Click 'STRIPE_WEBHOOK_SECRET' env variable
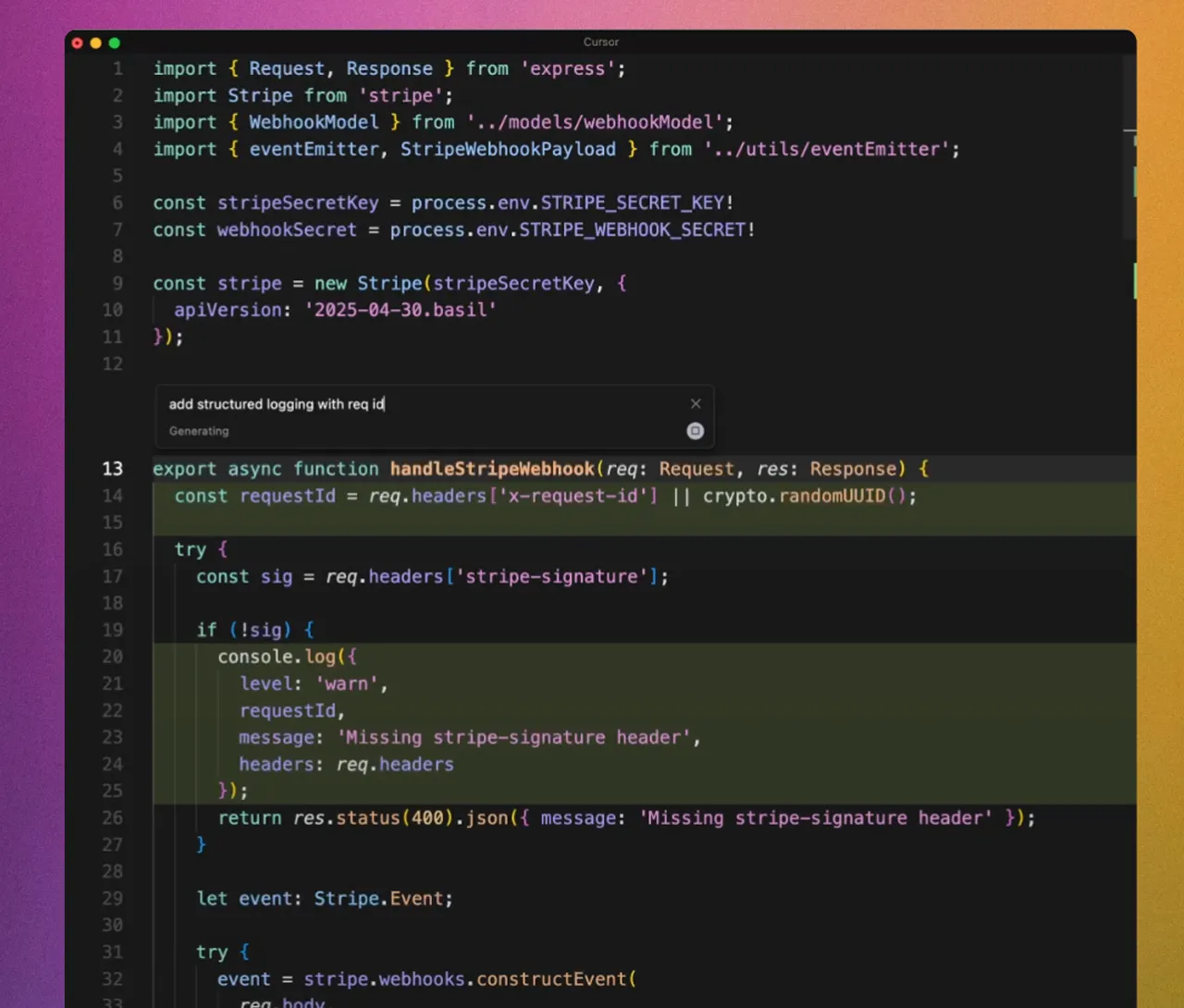Viewport: 1184px width, 1008px height. [x=633, y=229]
